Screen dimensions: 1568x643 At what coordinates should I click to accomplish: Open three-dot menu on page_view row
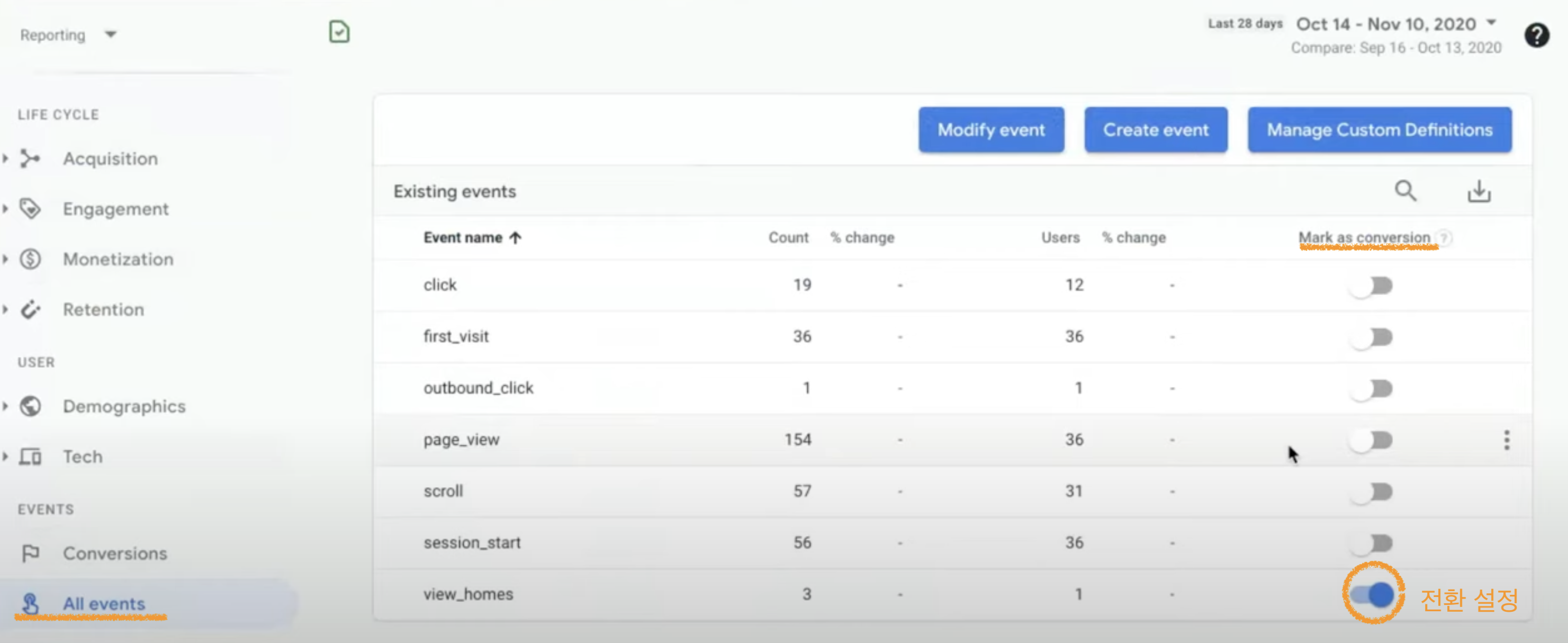click(1506, 440)
